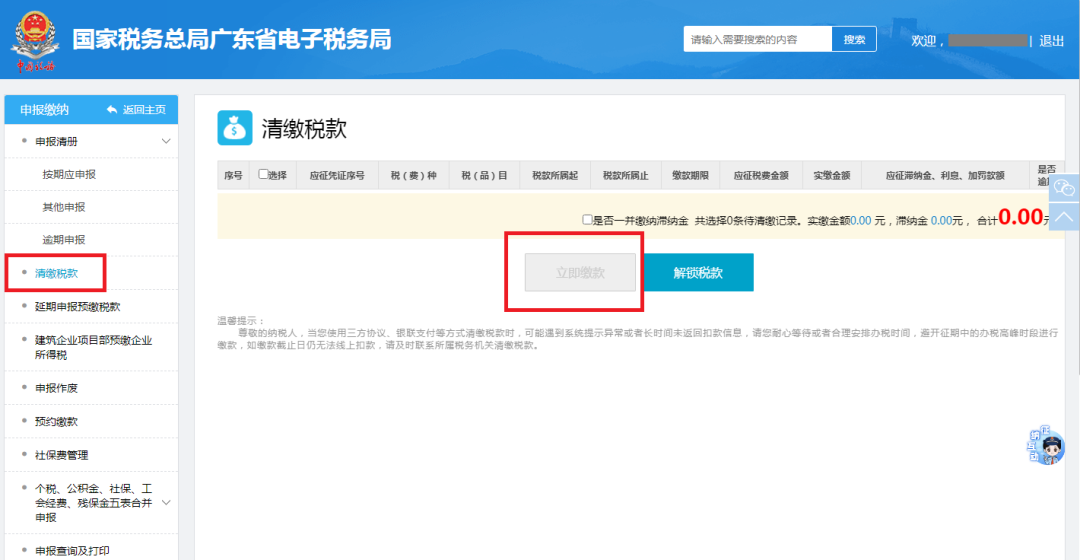Open the tax assistant mascot icon
1080x560 pixels.
coord(1047,446)
